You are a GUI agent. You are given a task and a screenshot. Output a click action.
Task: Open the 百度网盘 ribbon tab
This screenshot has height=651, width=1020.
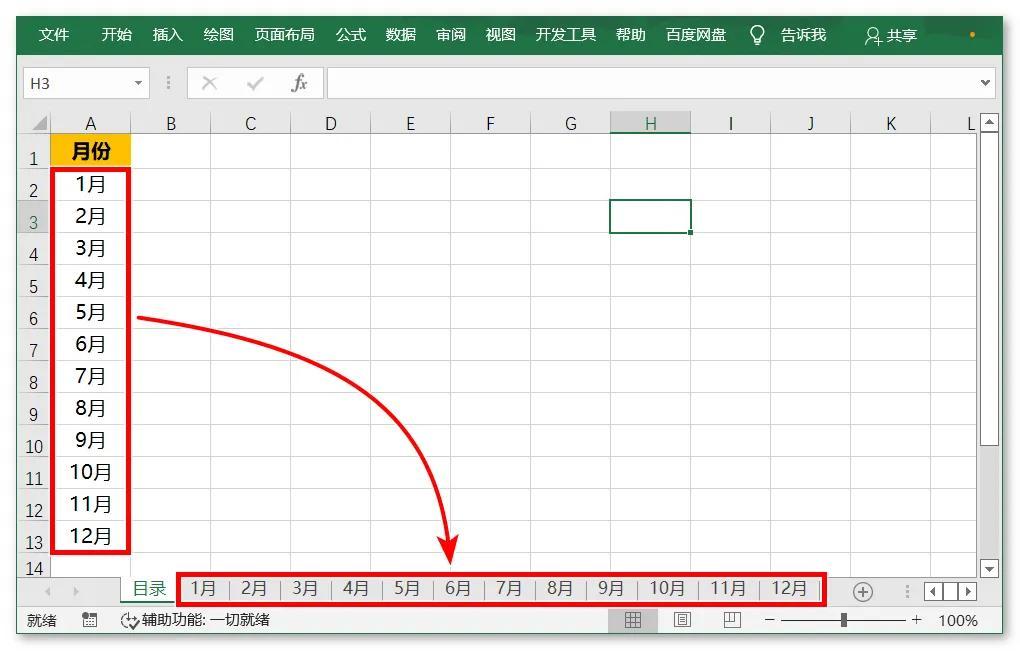coord(695,35)
